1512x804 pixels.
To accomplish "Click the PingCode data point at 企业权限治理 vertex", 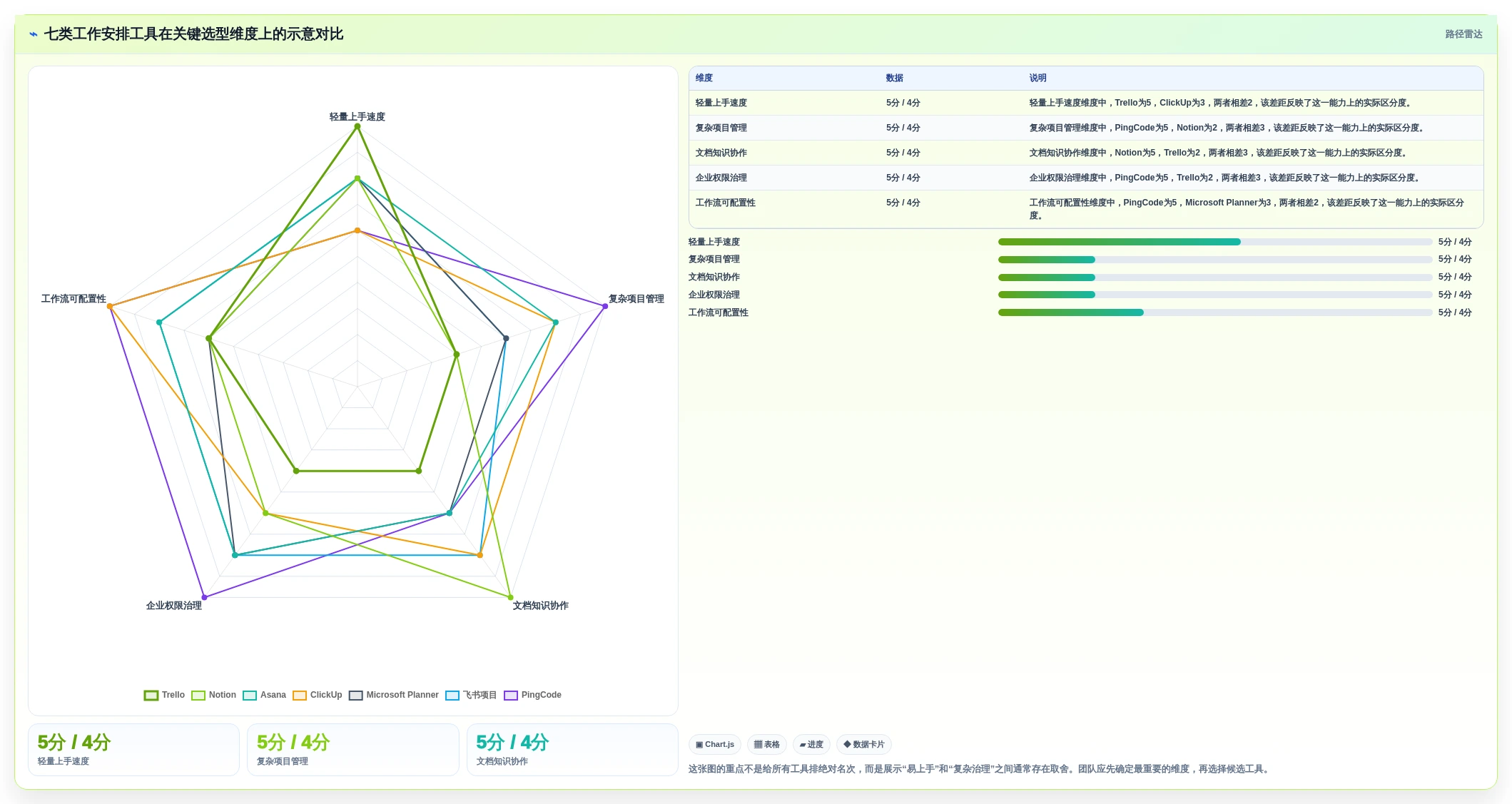I will (204, 598).
